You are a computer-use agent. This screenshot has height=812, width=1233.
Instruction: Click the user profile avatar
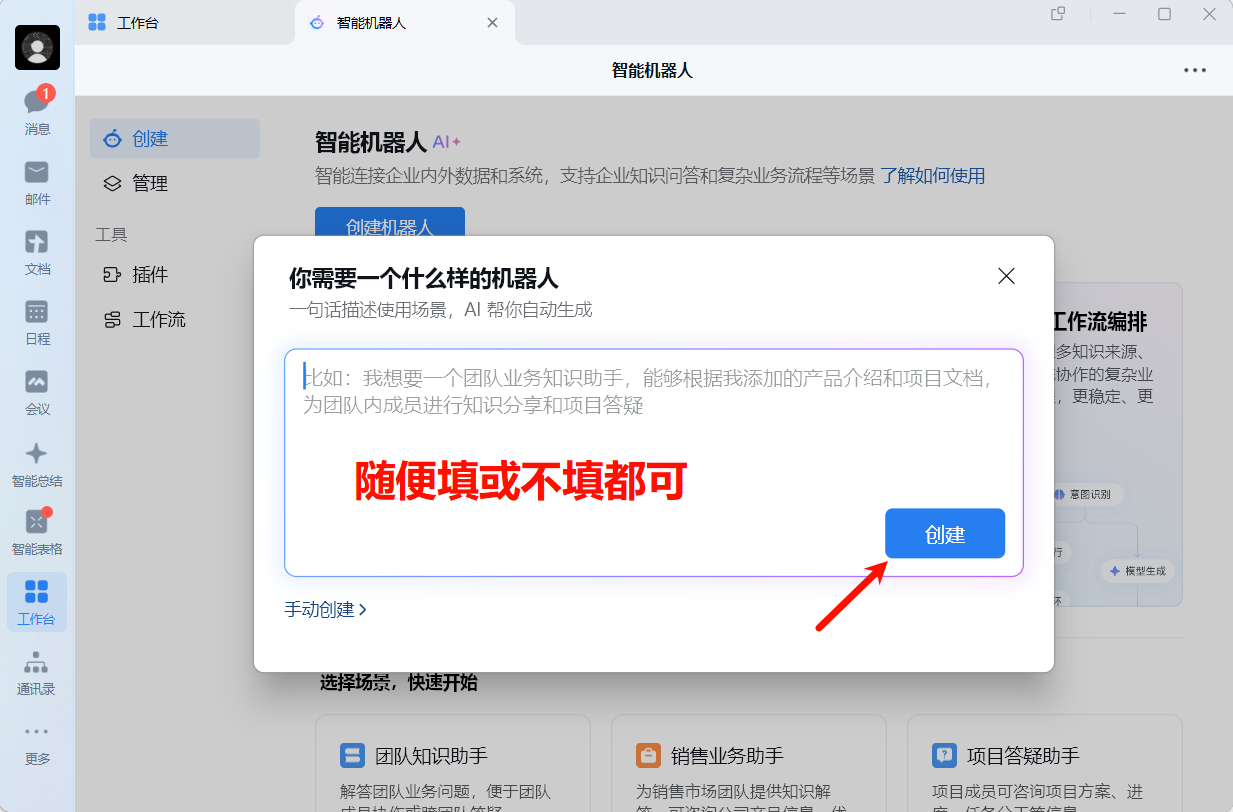38,47
